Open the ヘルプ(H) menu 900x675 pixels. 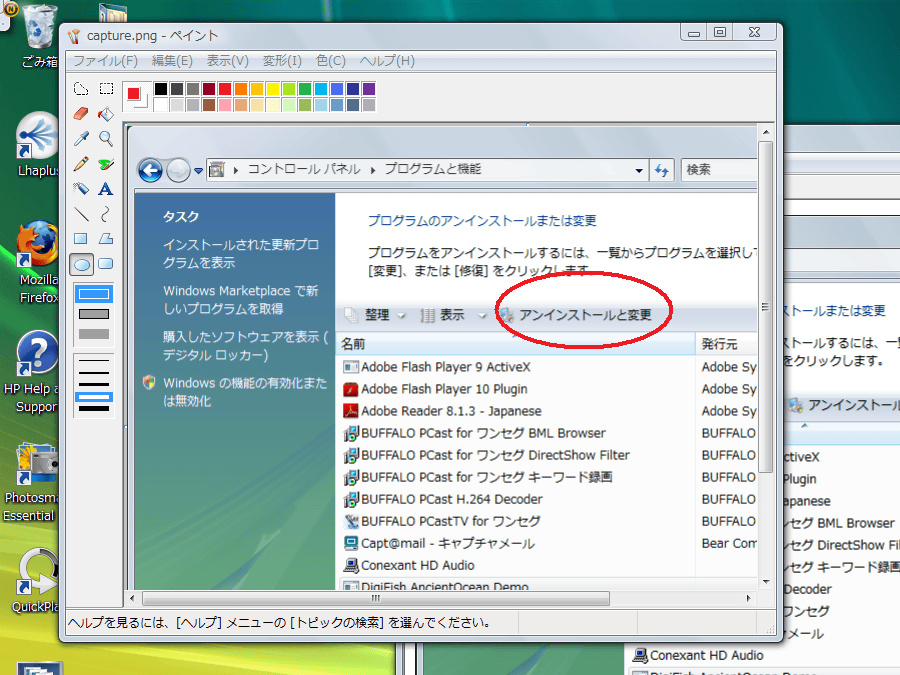tap(387, 61)
